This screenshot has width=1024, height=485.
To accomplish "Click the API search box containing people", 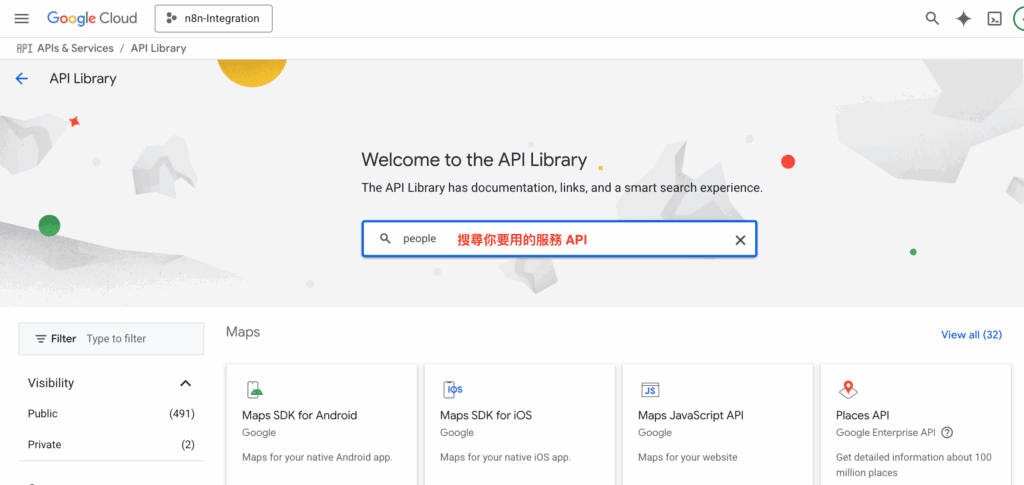I will click(560, 240).
